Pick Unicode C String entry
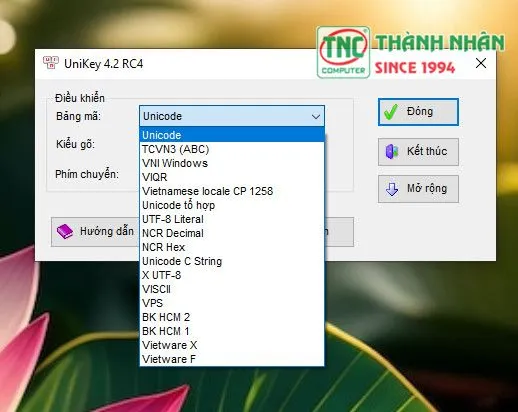 click(232, 261)
